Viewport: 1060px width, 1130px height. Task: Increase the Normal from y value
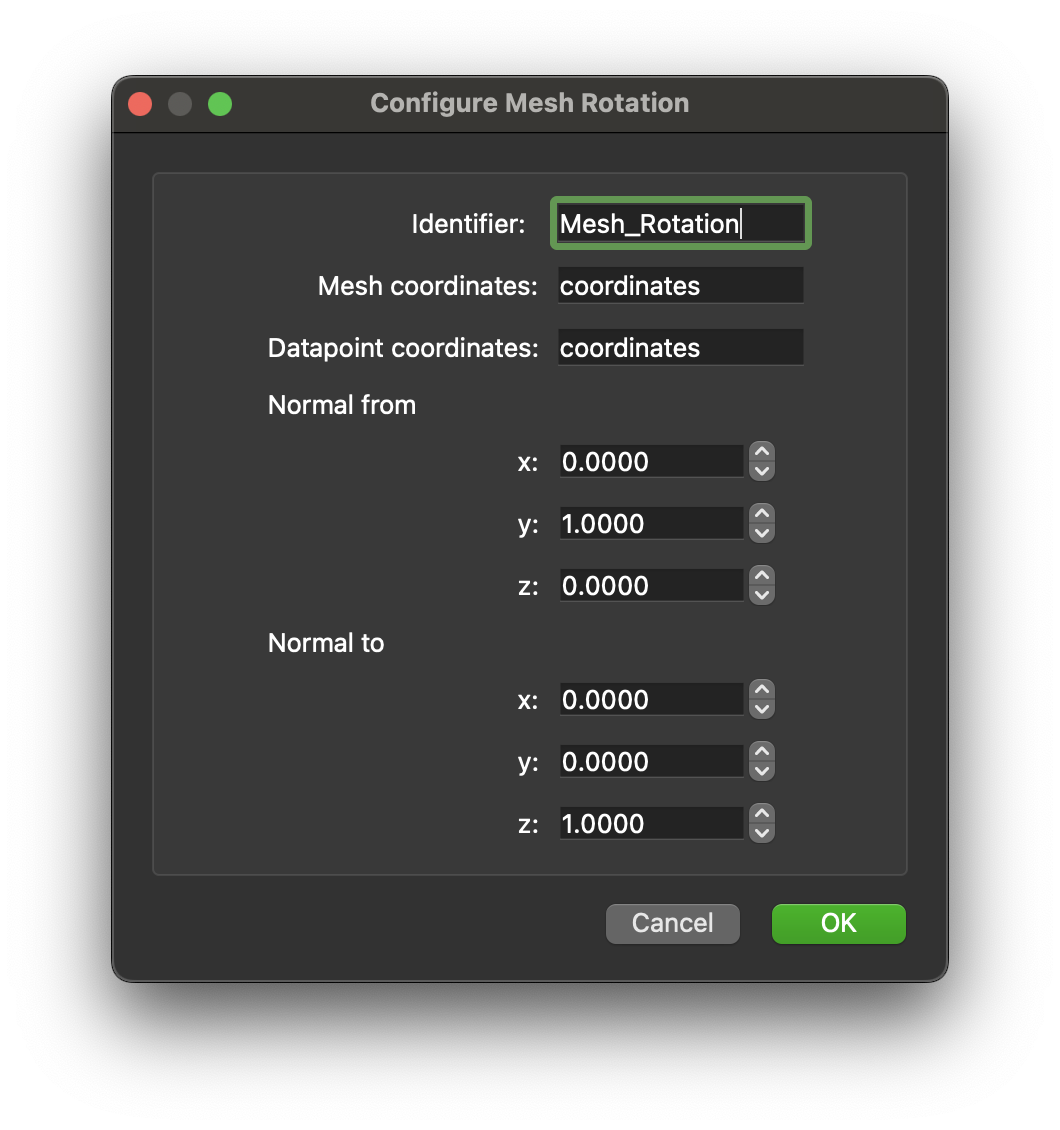[x=762, y=514]
